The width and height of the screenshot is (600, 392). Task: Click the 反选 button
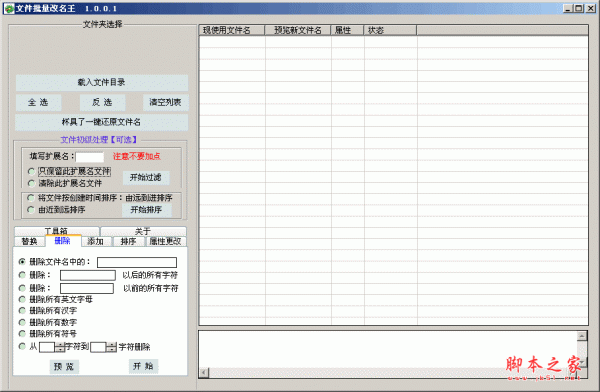(x=102, y=102)
